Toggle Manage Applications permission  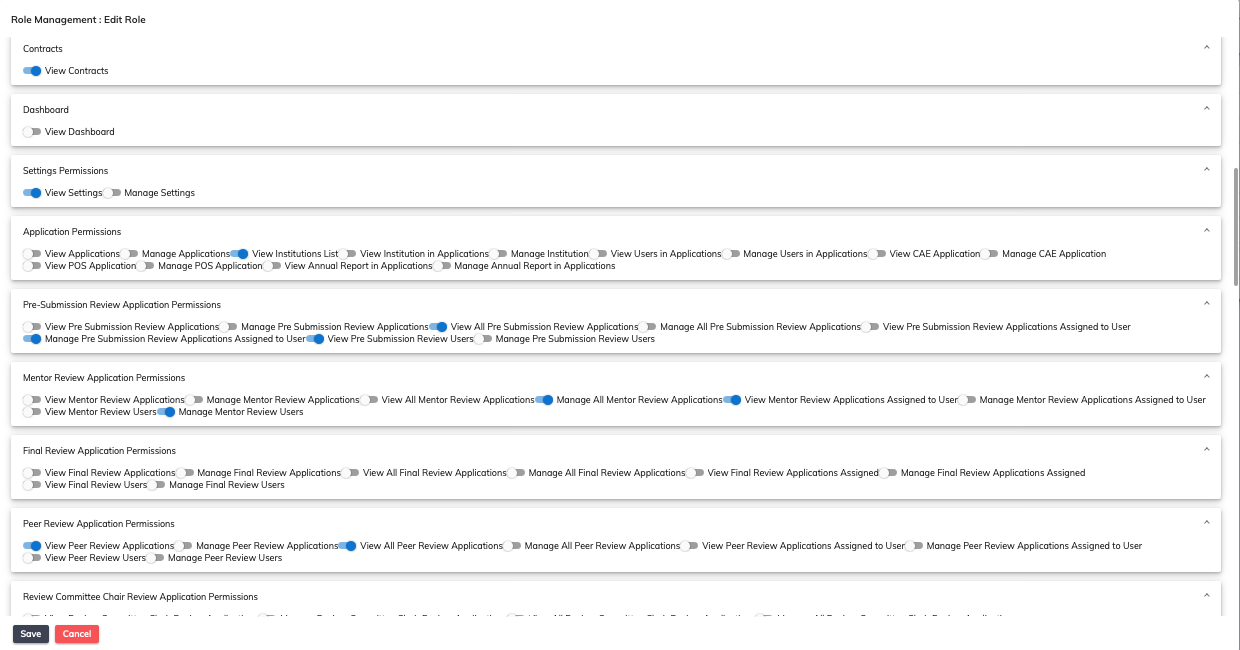coord(129,254)
